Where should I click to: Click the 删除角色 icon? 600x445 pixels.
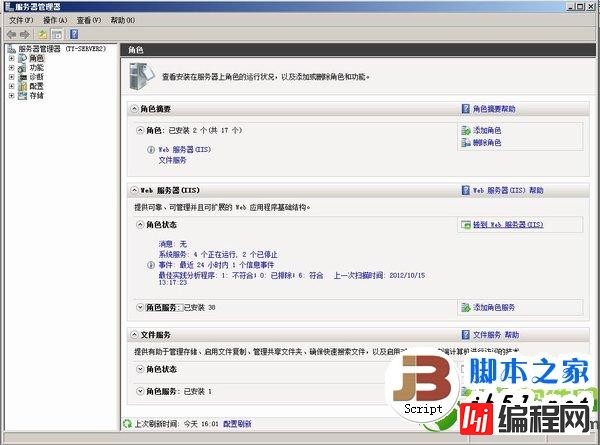[x=466, y=143]
